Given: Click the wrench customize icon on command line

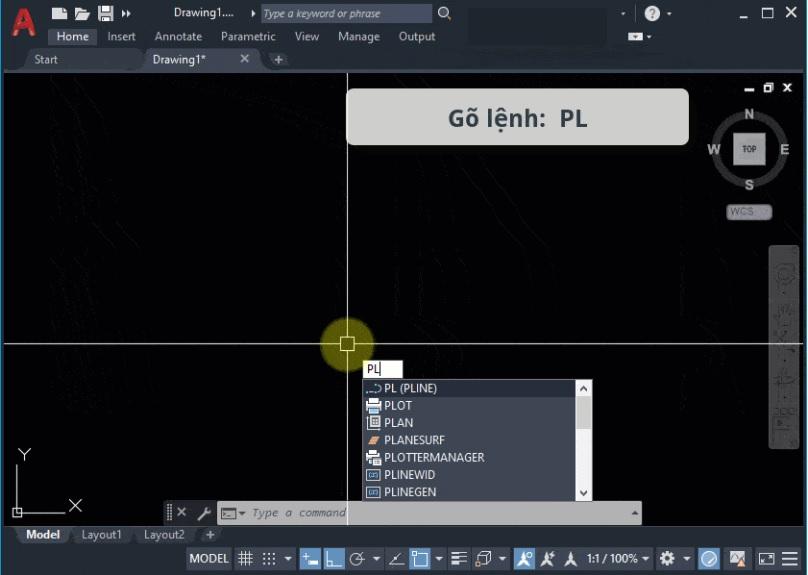Looking at the screenshot, I should click(204, 513).
